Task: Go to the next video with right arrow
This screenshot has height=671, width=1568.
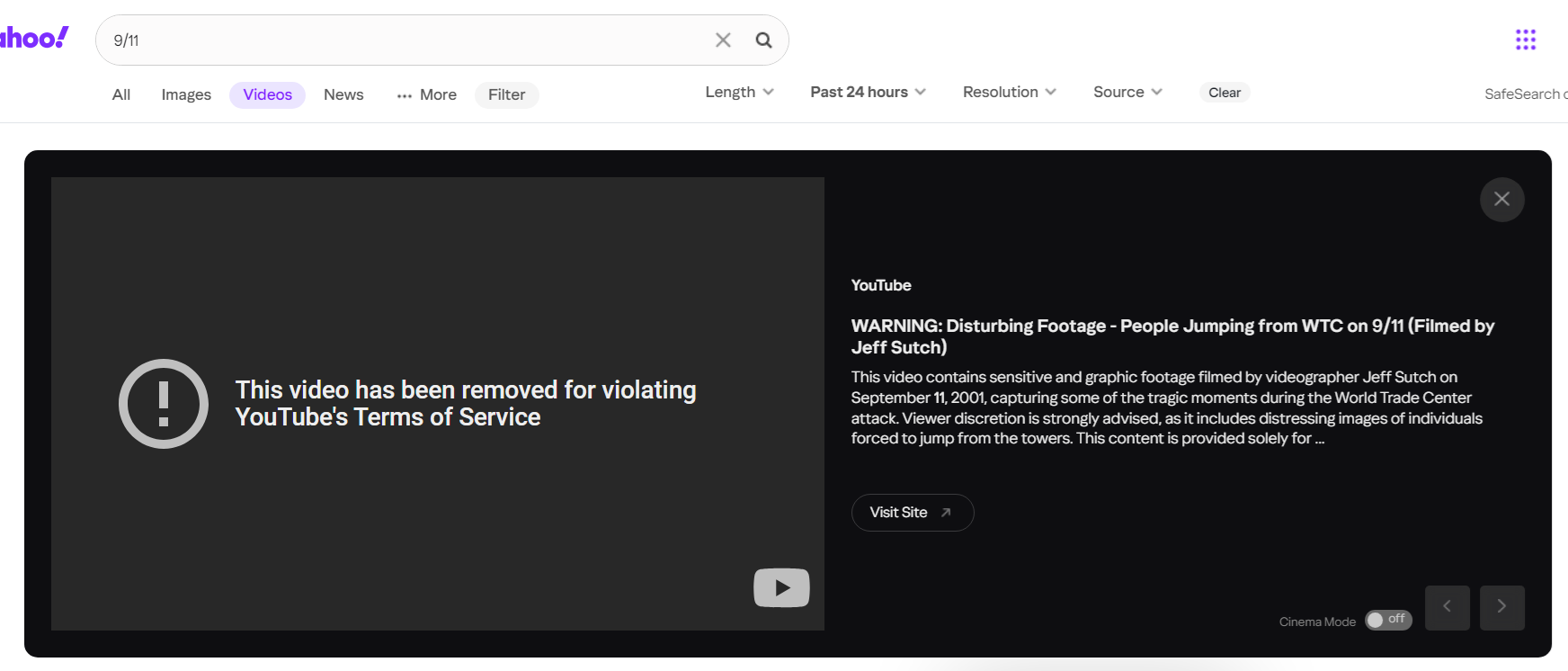Action: pos(1502,607)
